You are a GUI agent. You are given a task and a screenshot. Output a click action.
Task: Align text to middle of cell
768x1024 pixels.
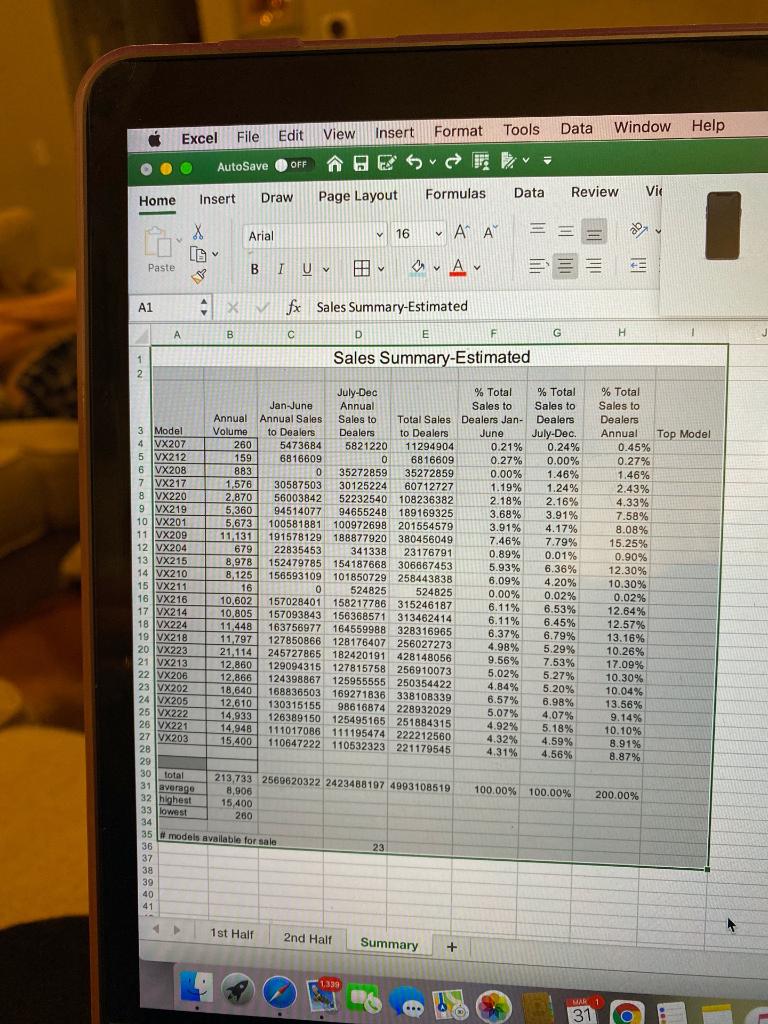coord(566,231)
